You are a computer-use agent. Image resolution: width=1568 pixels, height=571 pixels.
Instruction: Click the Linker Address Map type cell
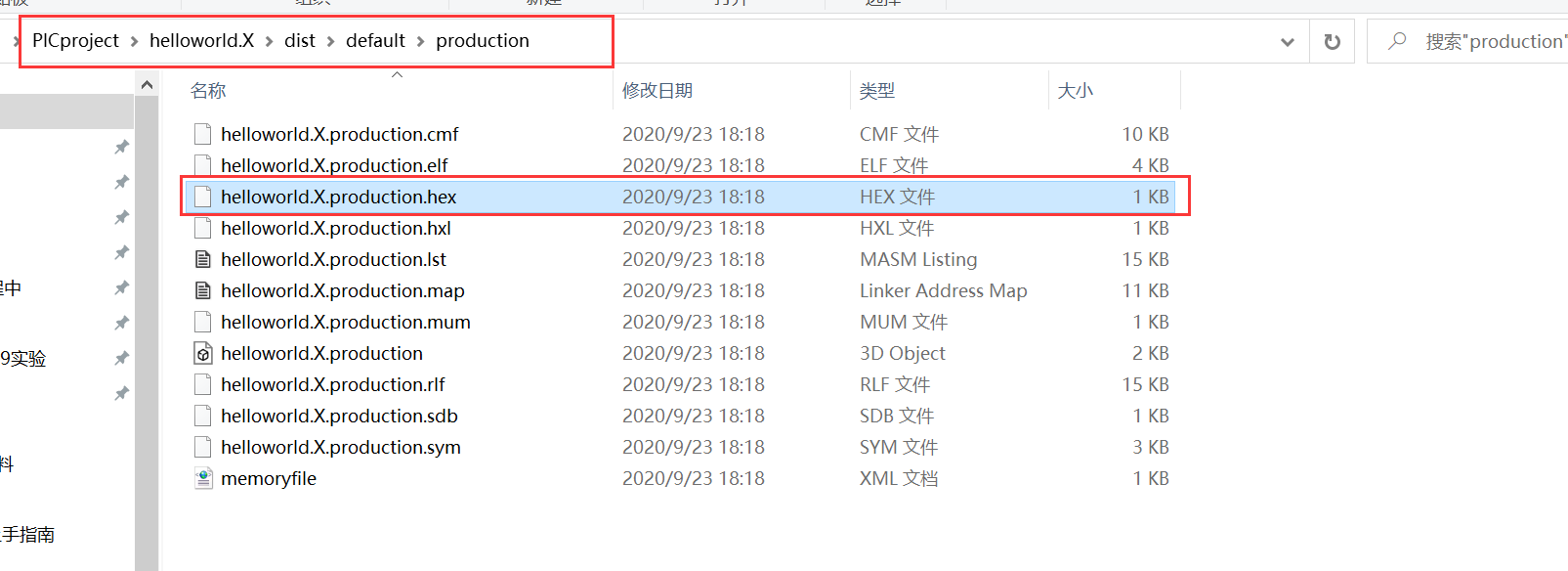click(x=944, y=290)
